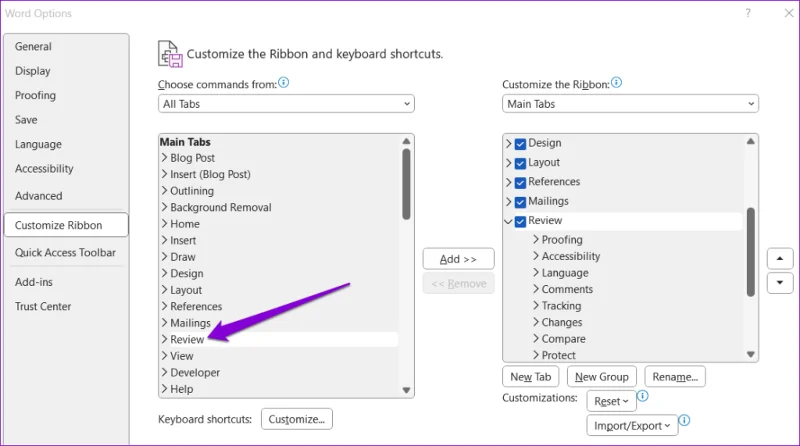Screen dimensions: 800x446
Task: Close the Word Options dialog
Action: click(x=789, y=13)
